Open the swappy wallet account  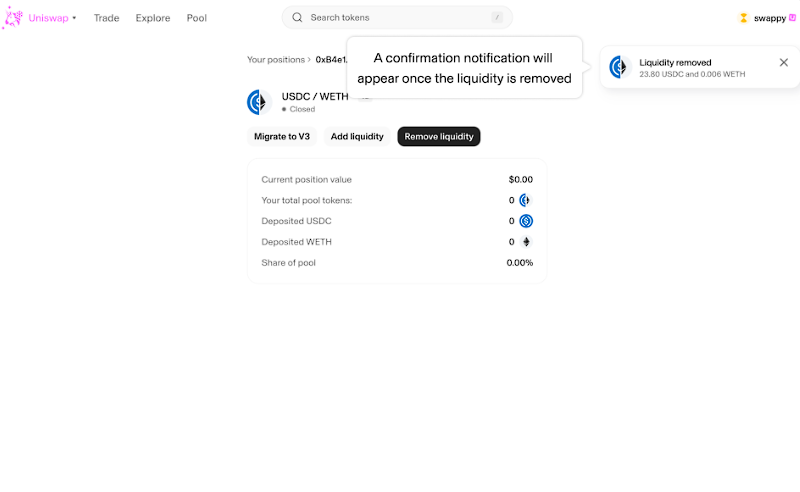coord(768,18)
